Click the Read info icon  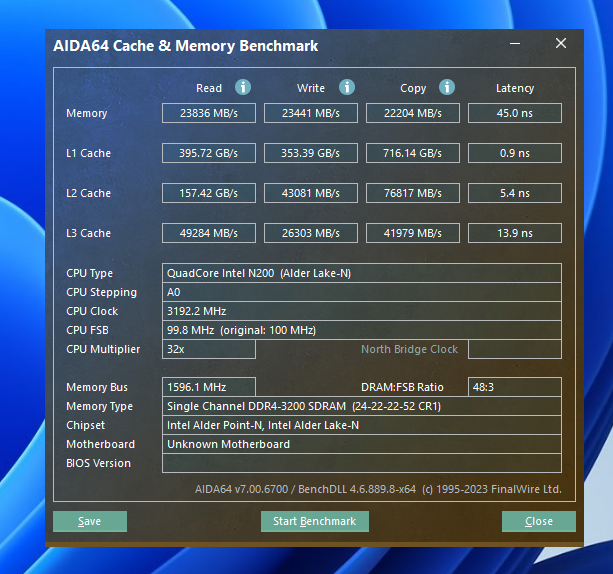click(x=243, y=87)
